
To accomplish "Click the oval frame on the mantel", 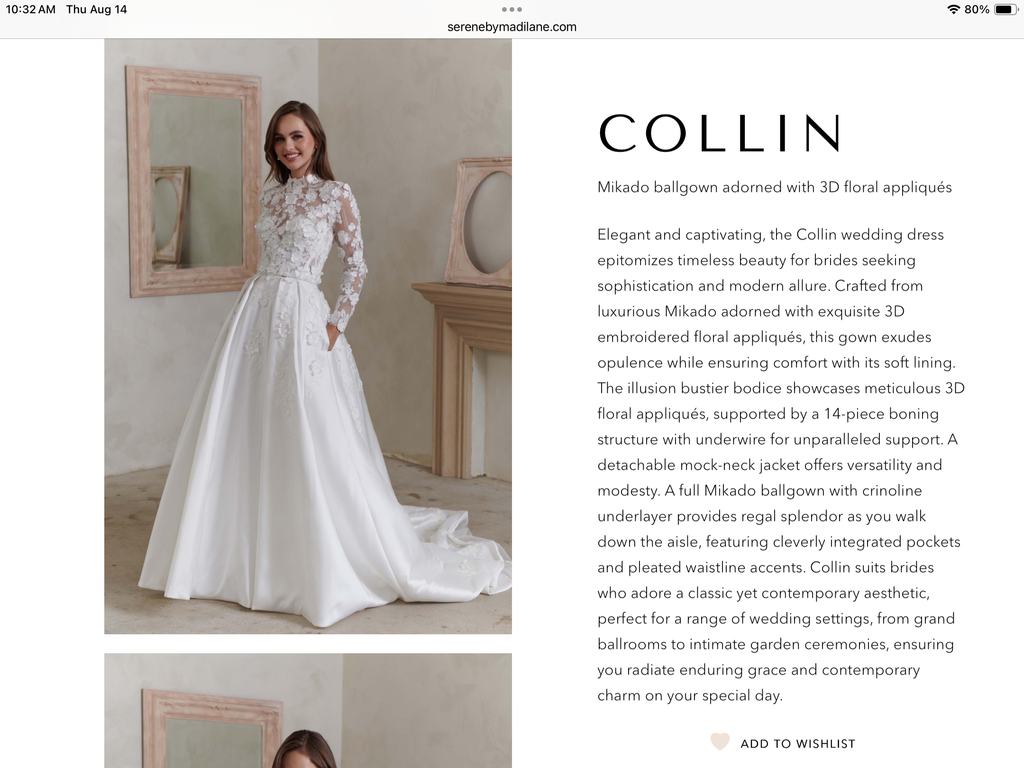I will pos(481,222).
